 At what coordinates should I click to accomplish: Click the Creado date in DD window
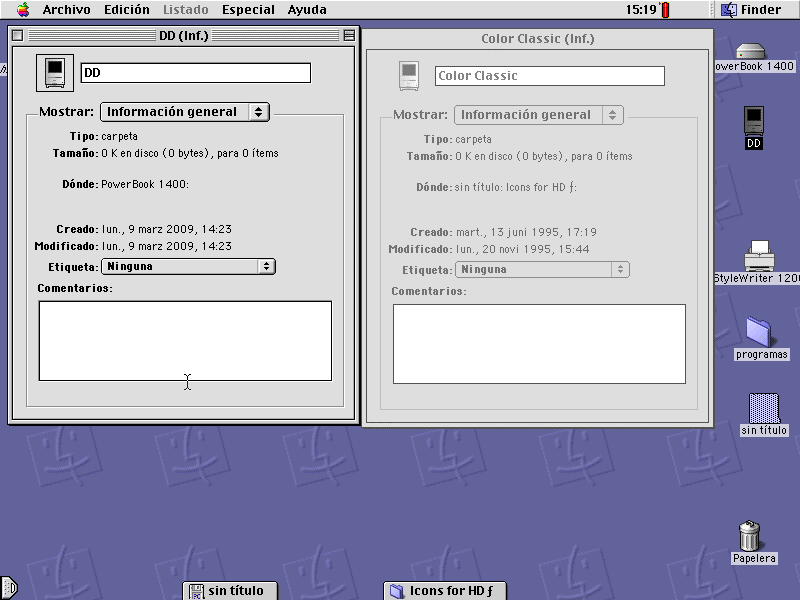167,229
